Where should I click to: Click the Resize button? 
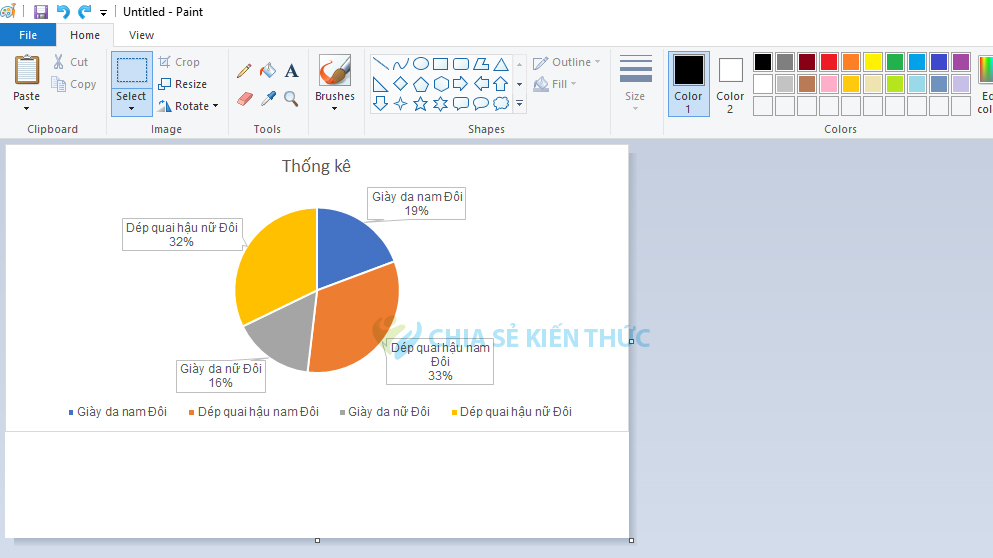[x=183, y=84]
